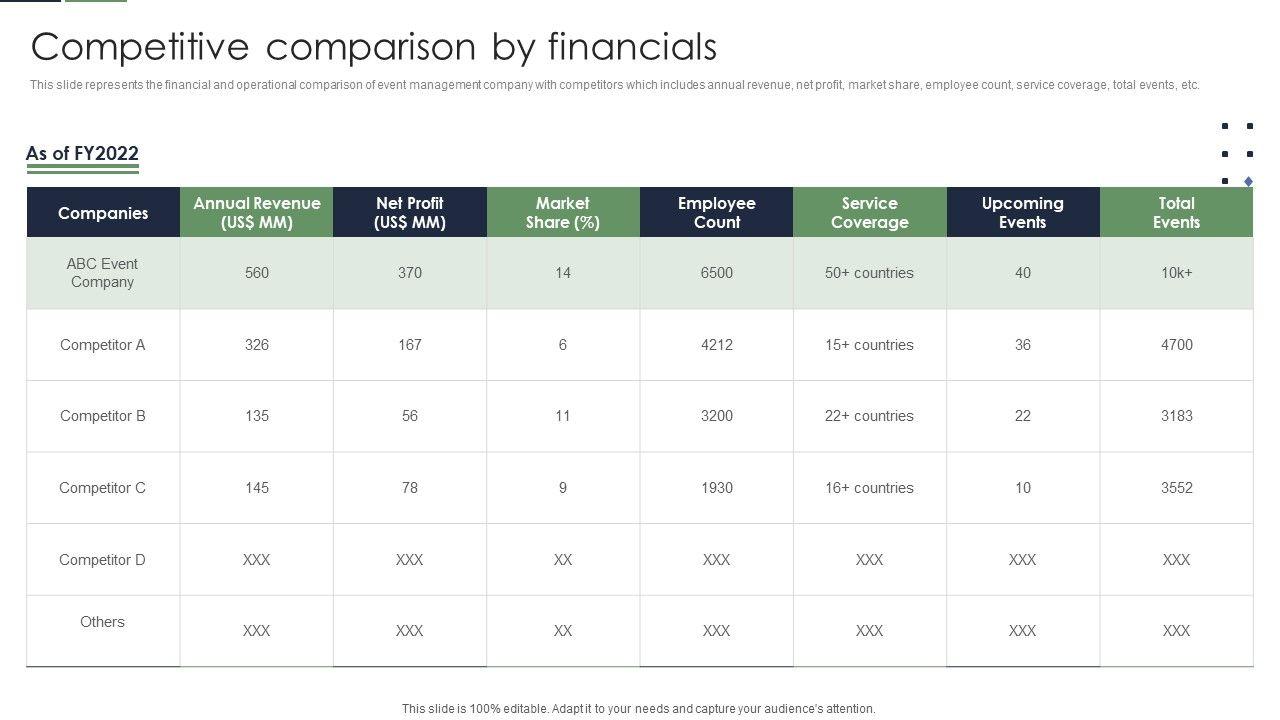This screenshot has width=1280, height=720.
Task: Select Competitor C's employee count 1930
Action: 717,488
